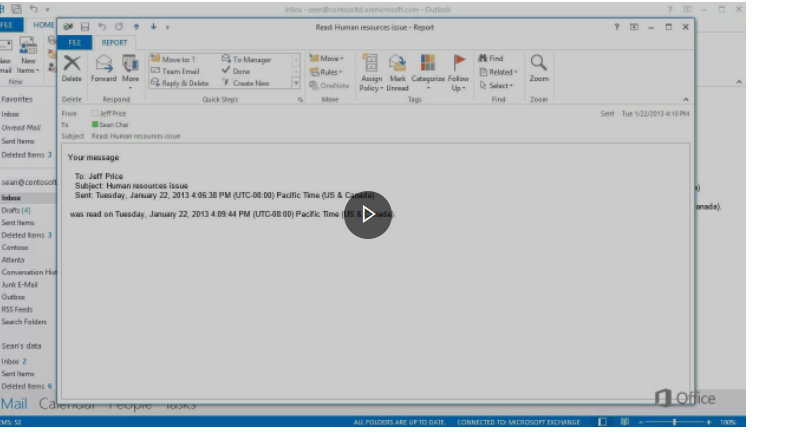Undo in Outlook main window title bar
The height and width of the screenshot is (439, 793).
33,9
